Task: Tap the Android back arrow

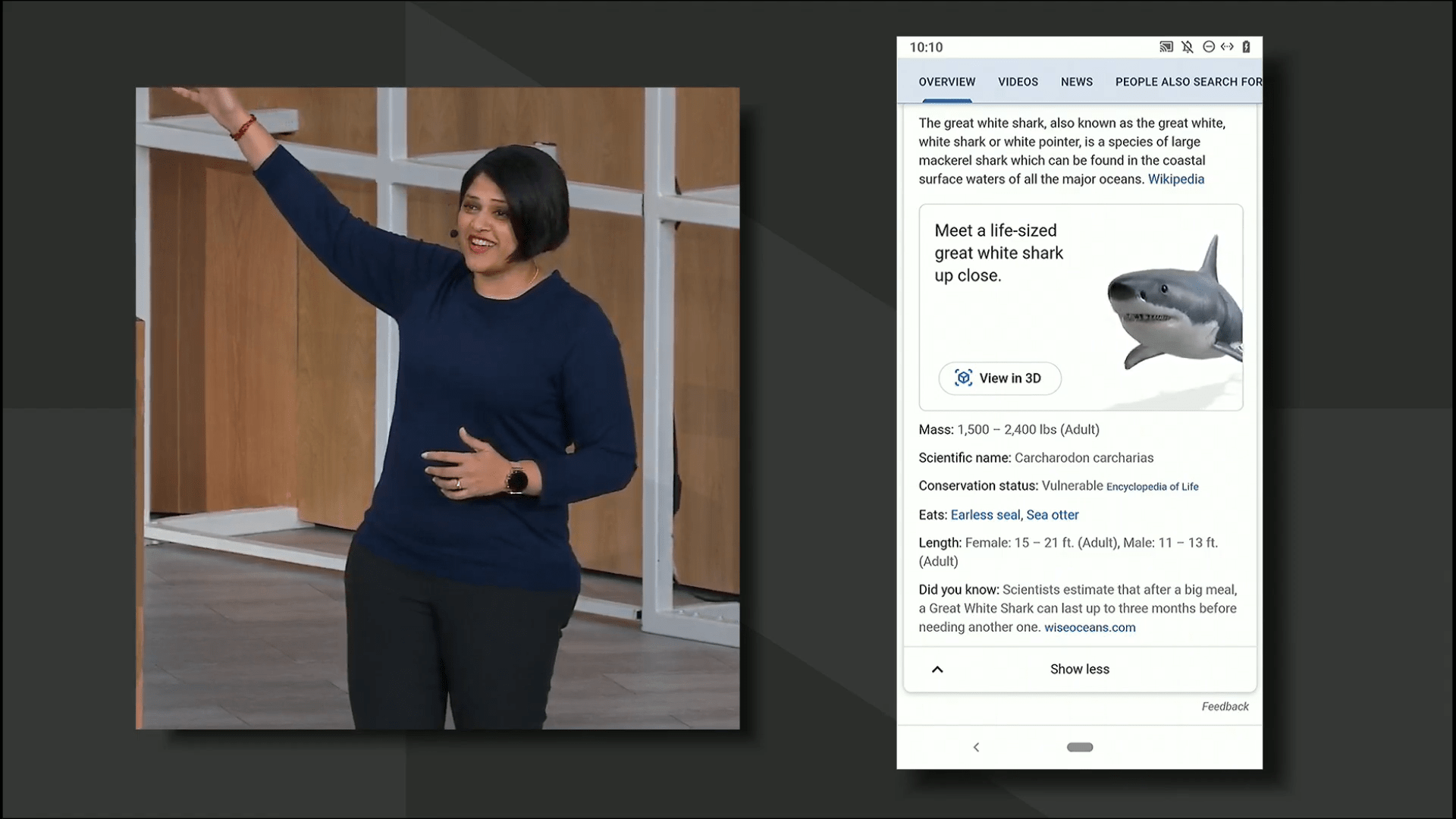Action: click(x=976, y=747)
